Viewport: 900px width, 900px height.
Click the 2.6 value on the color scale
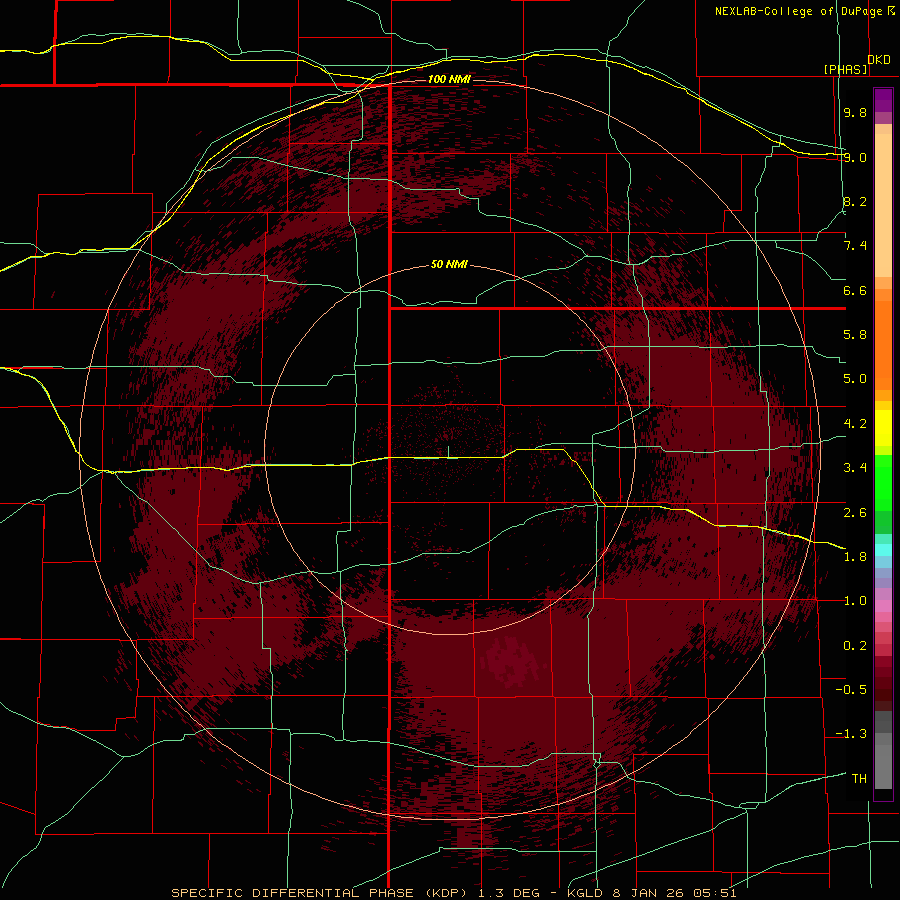[x=855, y=512]
